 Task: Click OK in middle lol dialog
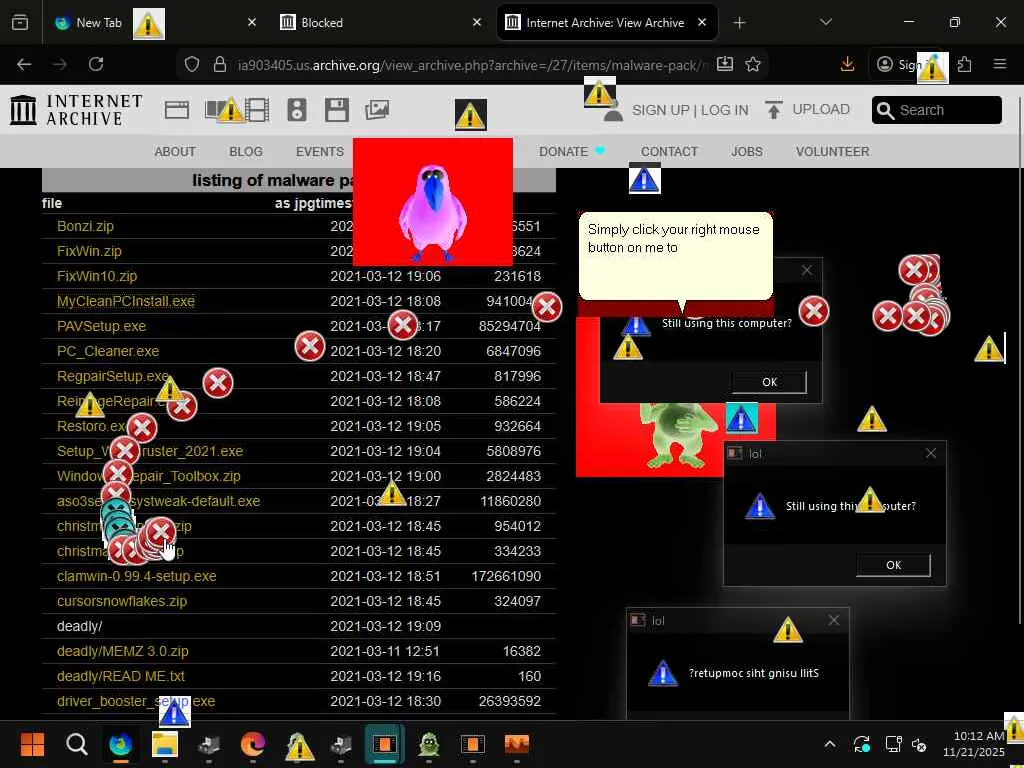pos(893,565)
